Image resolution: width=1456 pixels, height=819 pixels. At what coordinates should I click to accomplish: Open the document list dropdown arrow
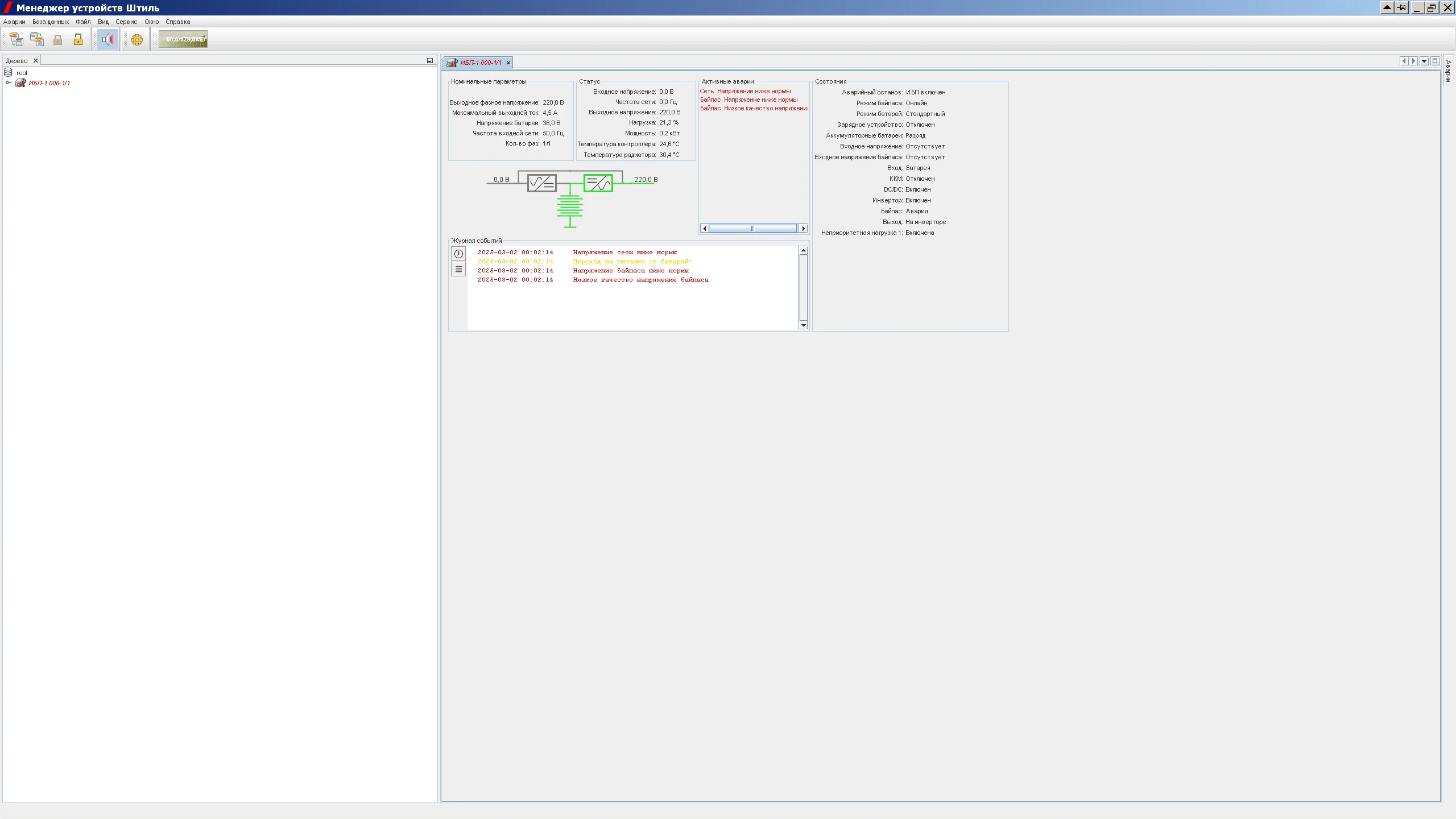point(1424,61)
